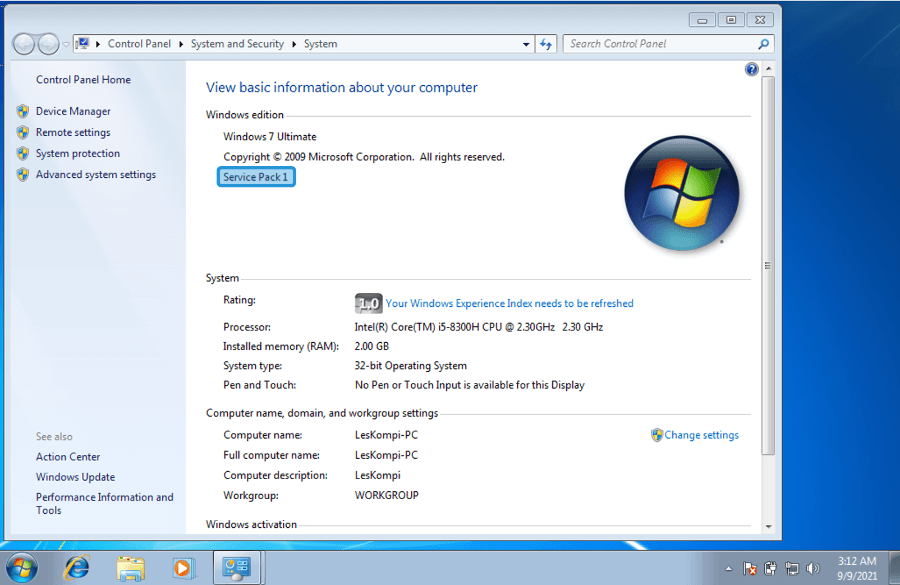Open Performance Information and Tools
This screenshot has height=585, width=900.
104,503
